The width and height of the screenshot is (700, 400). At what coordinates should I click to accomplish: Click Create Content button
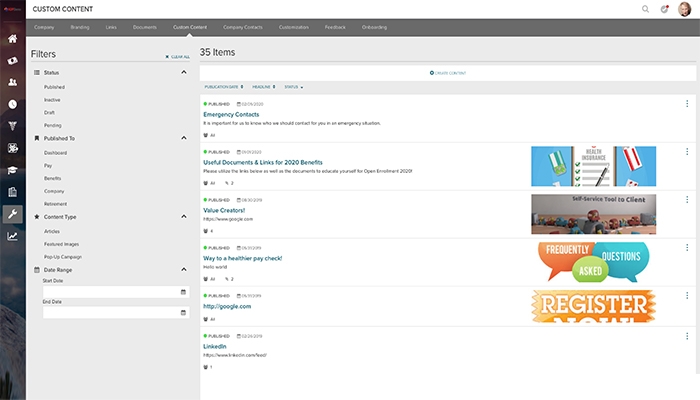click(448, 73)
